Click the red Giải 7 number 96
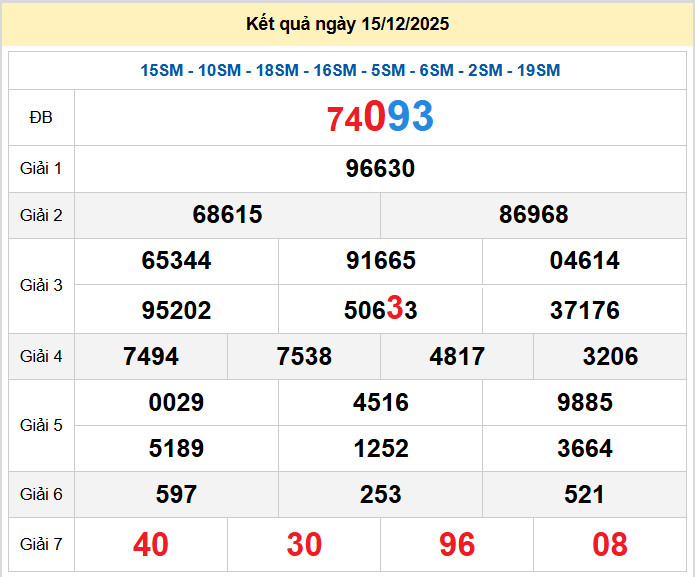The image size is (695, 577). [457, 544]
